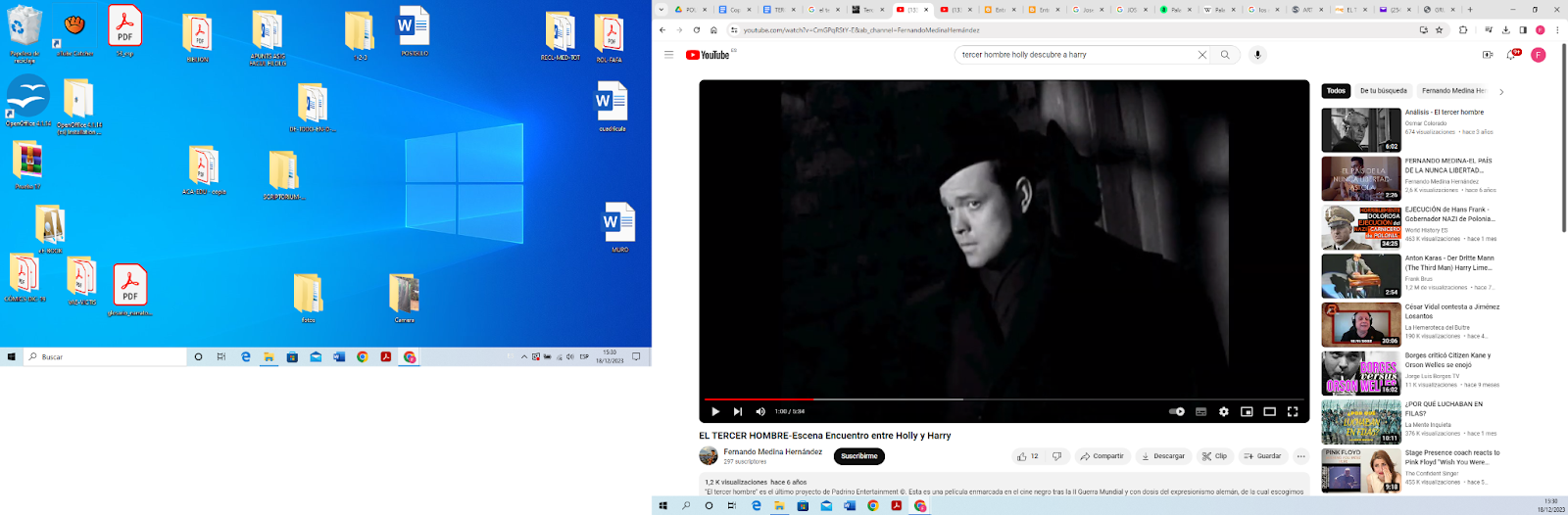Subscribe with the Suscribirme button
The height and width of the screenshot is (515, 1568).
(859, 456)
